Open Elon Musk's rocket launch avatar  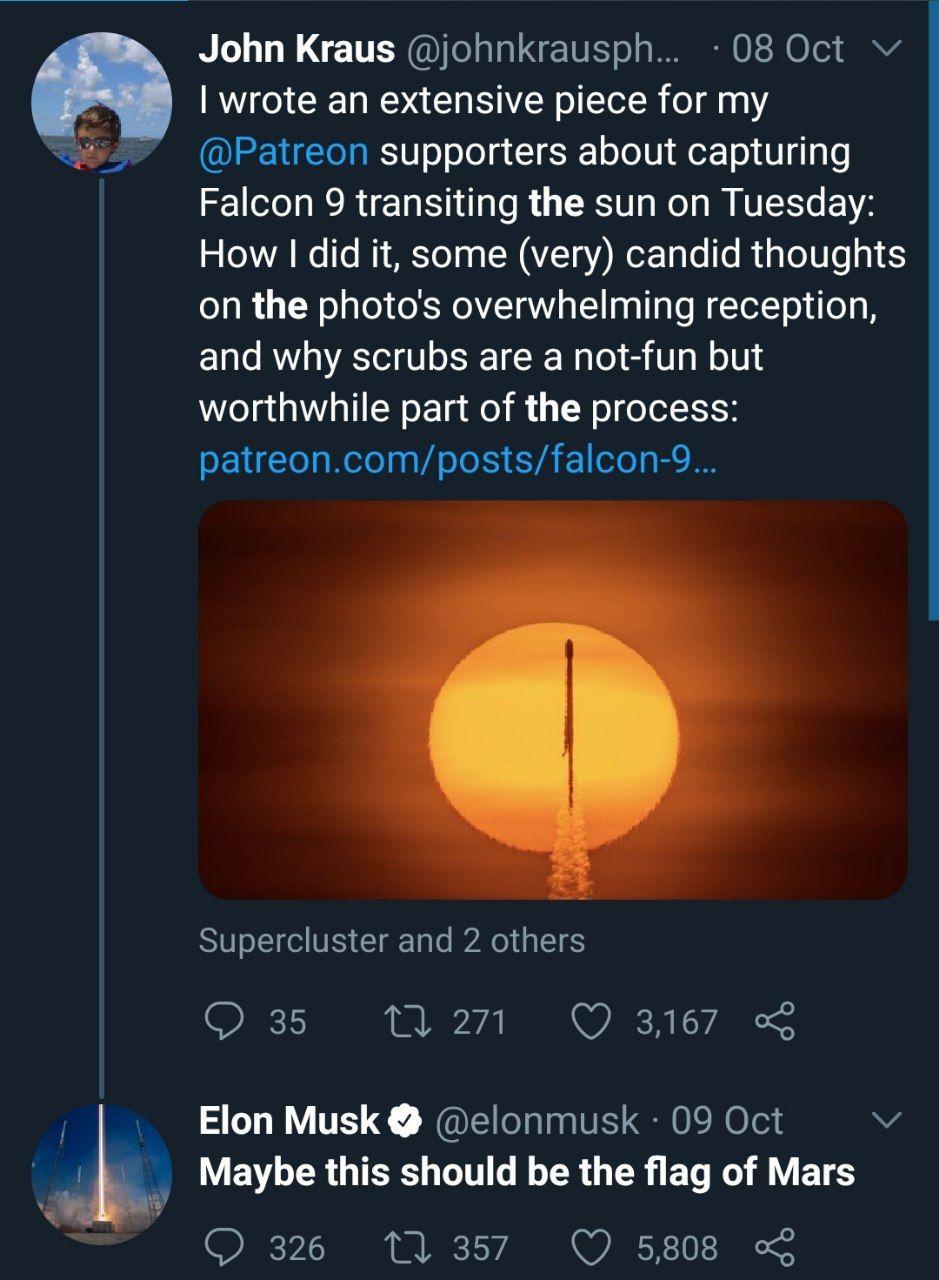click(x=101, y=1174)
